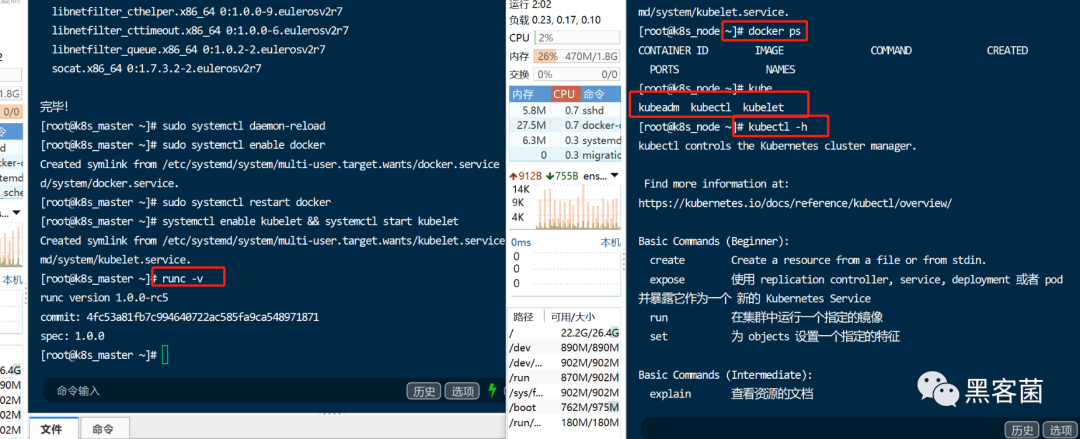Select the /run disk row 870M/902M

565,378
